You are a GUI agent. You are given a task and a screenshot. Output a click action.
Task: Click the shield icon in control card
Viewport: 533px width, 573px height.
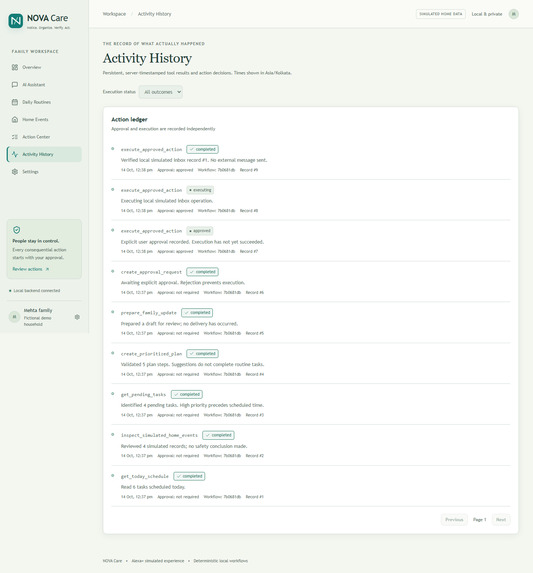click(x=16, y=230)
